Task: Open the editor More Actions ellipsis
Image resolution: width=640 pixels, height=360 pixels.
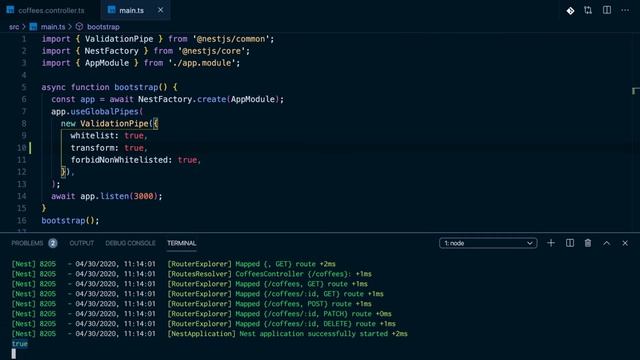Action: pyautogui.click(x=625, y=10)
